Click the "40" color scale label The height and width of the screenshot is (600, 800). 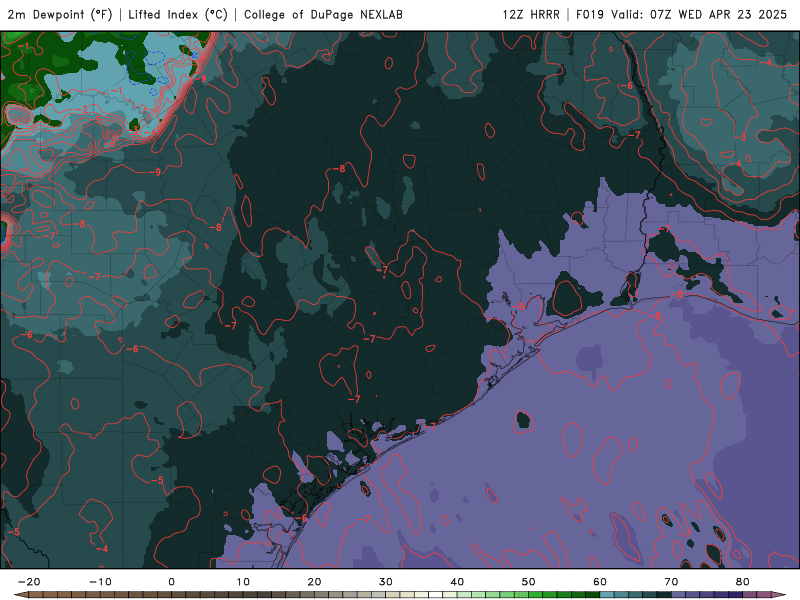[457, 582]
